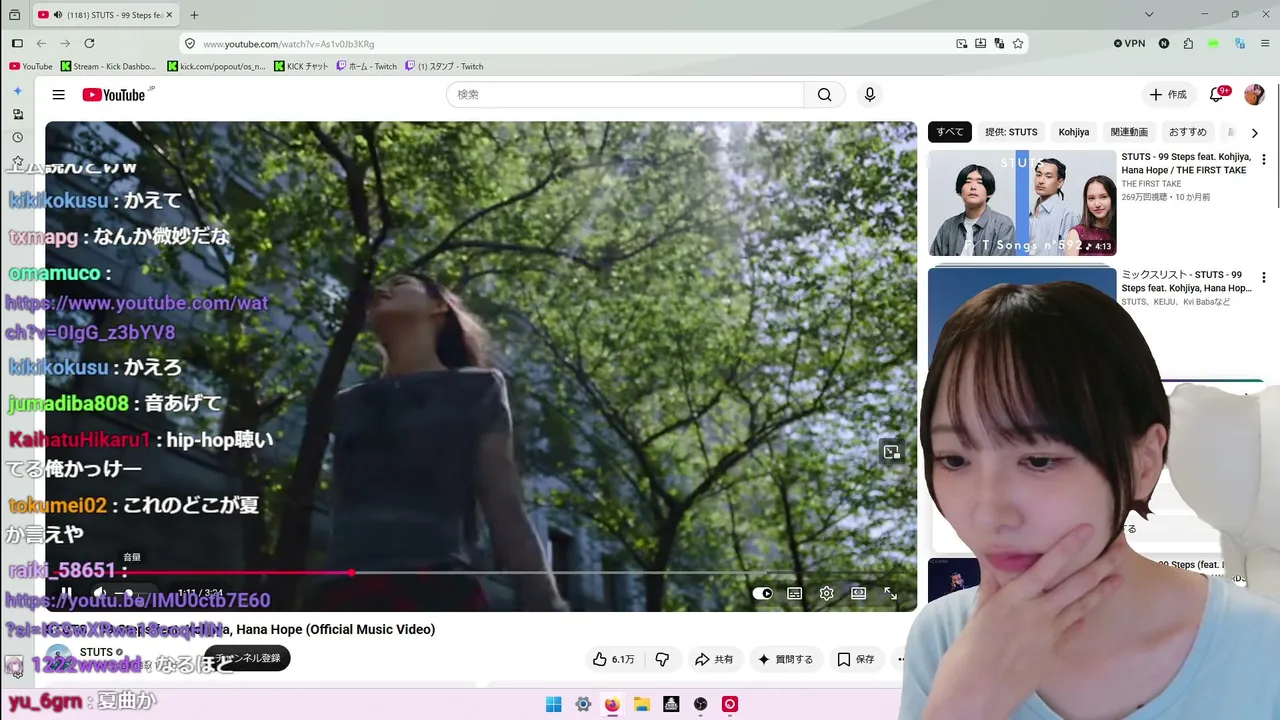Open the sidebar history clock icon
Viewport: 1280px width, 720px height.
pos(17,138)
